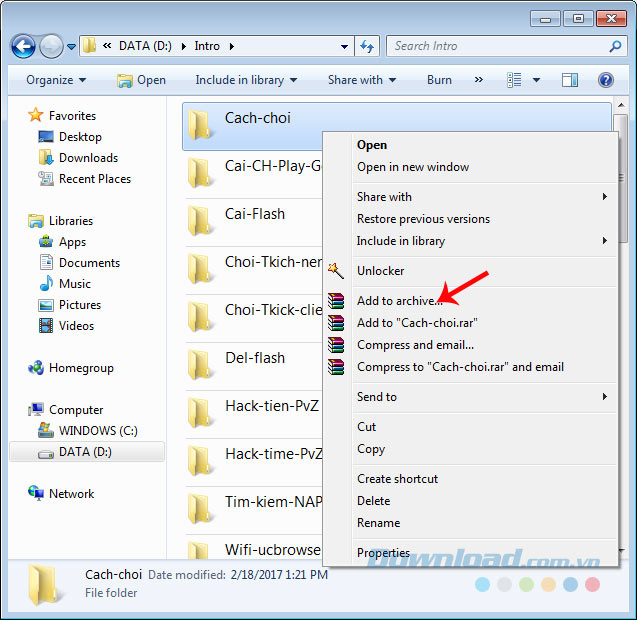Select the Tim-kiem-NAP folder
637x620 pixels.
click(x=273, y=502)
